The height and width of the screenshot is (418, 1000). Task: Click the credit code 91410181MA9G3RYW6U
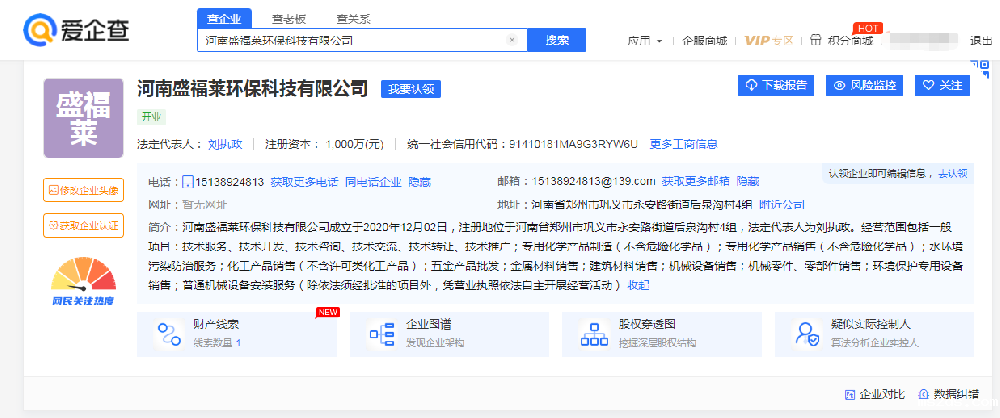pos(573,144)
